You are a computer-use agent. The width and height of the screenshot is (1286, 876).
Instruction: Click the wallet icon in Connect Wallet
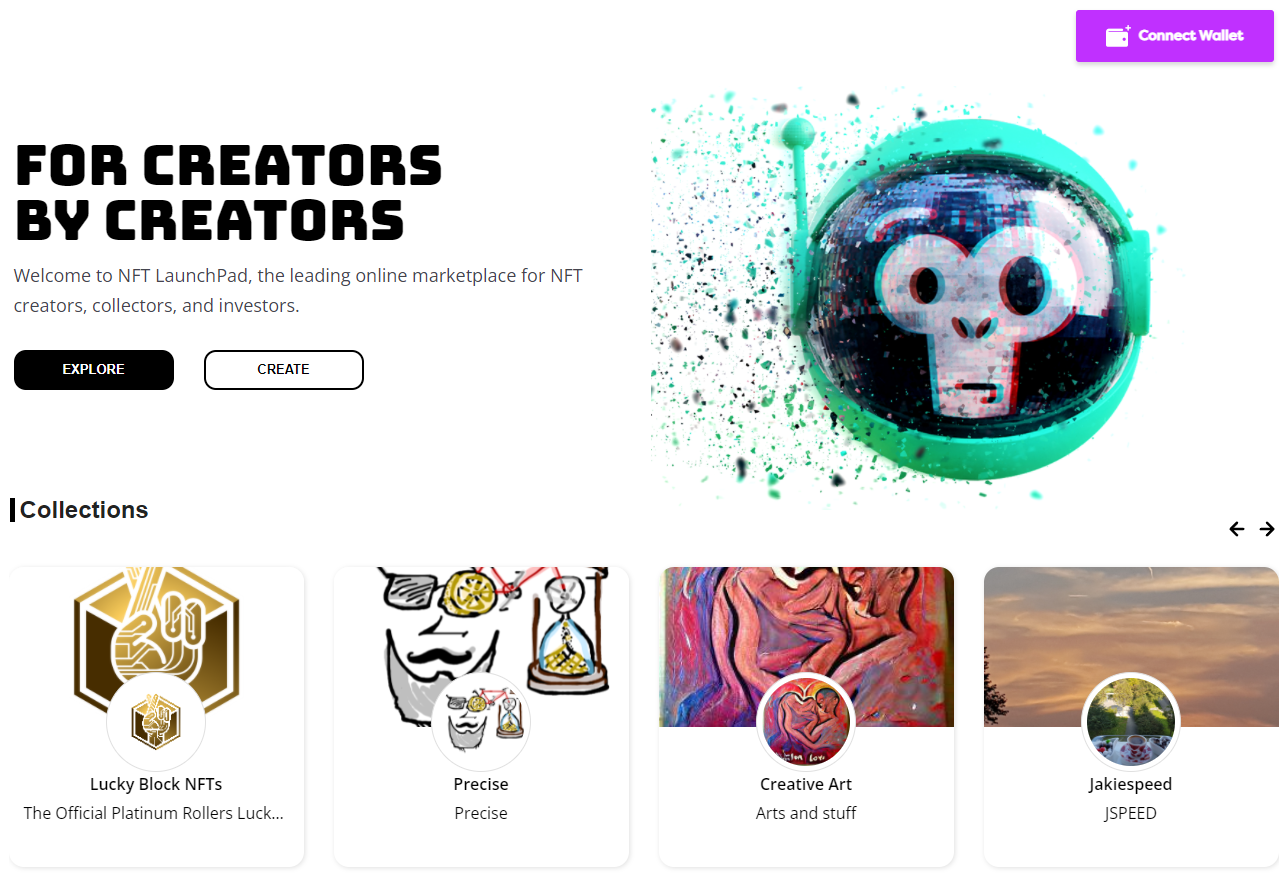pos(1118,36)
